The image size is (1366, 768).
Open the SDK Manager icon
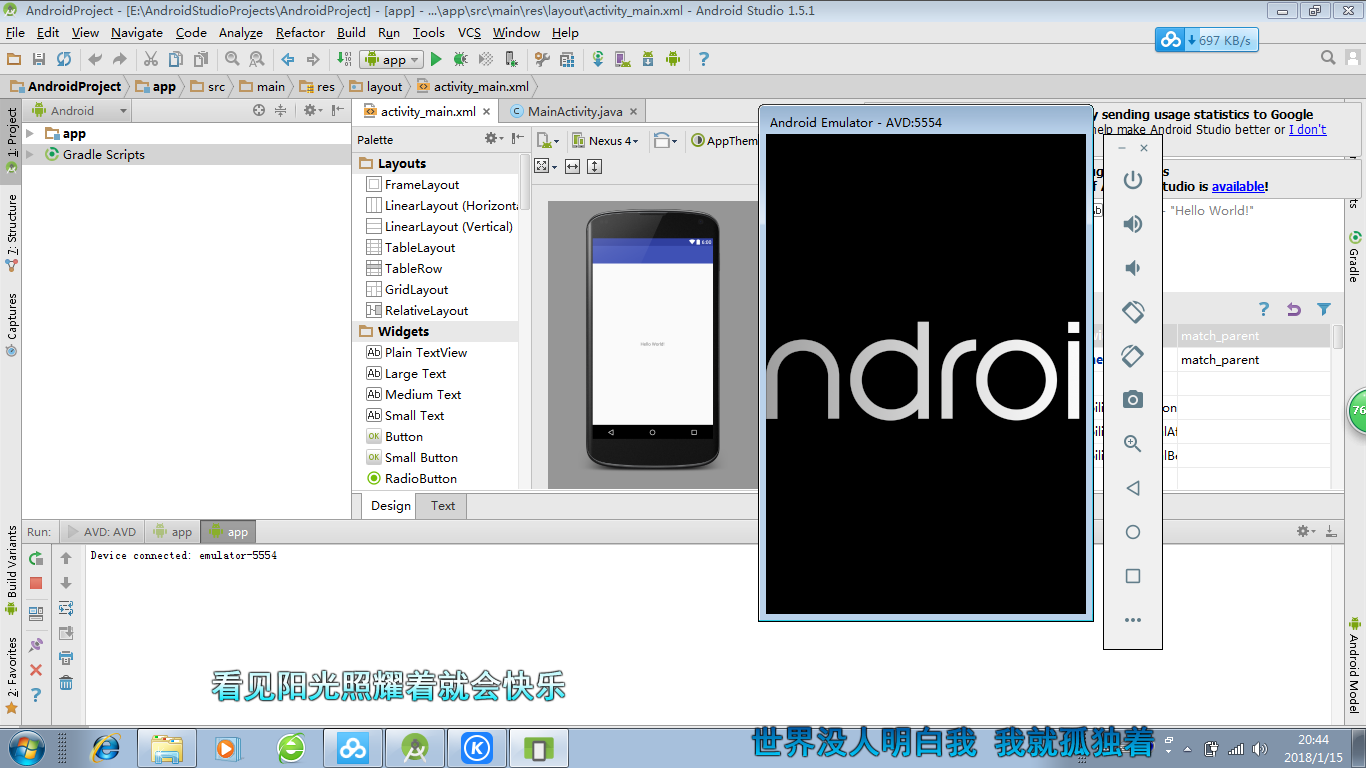click(648, 59)
